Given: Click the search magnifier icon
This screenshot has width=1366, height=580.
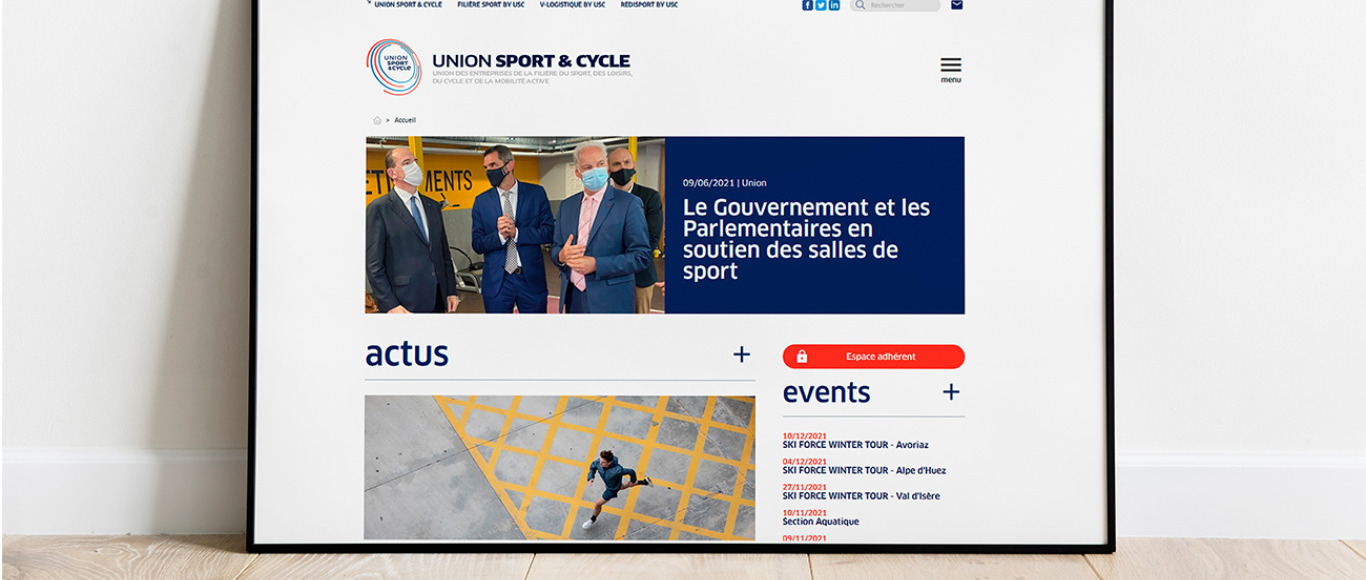Looking at the screenshot, I should click(x=860, y=5).
